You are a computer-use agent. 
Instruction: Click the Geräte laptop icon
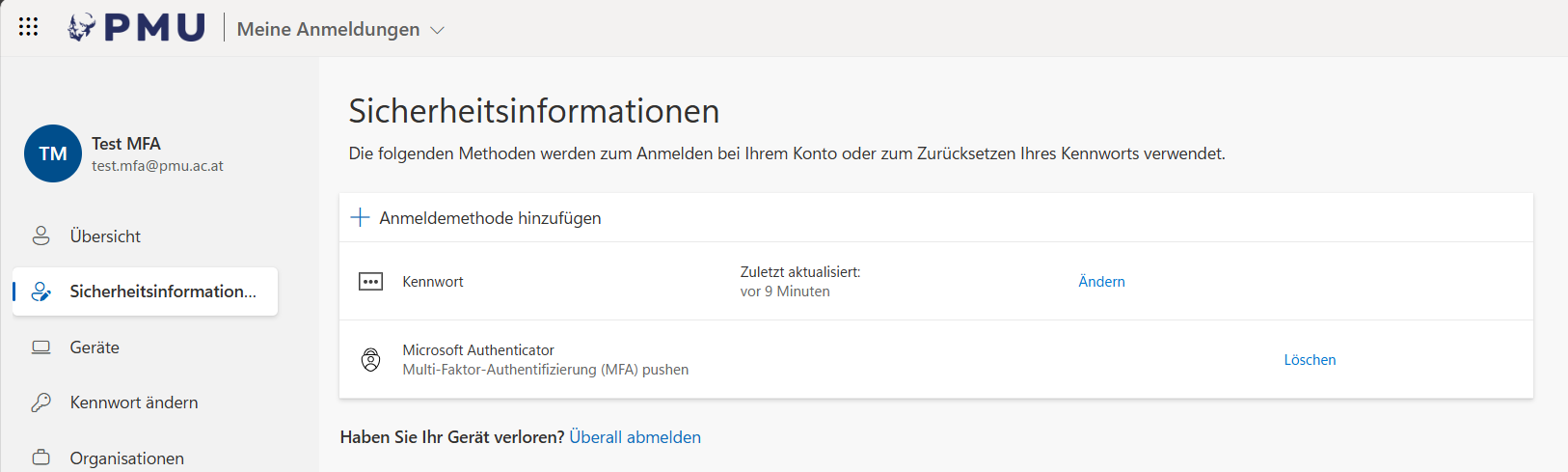(x=41, y=347)
